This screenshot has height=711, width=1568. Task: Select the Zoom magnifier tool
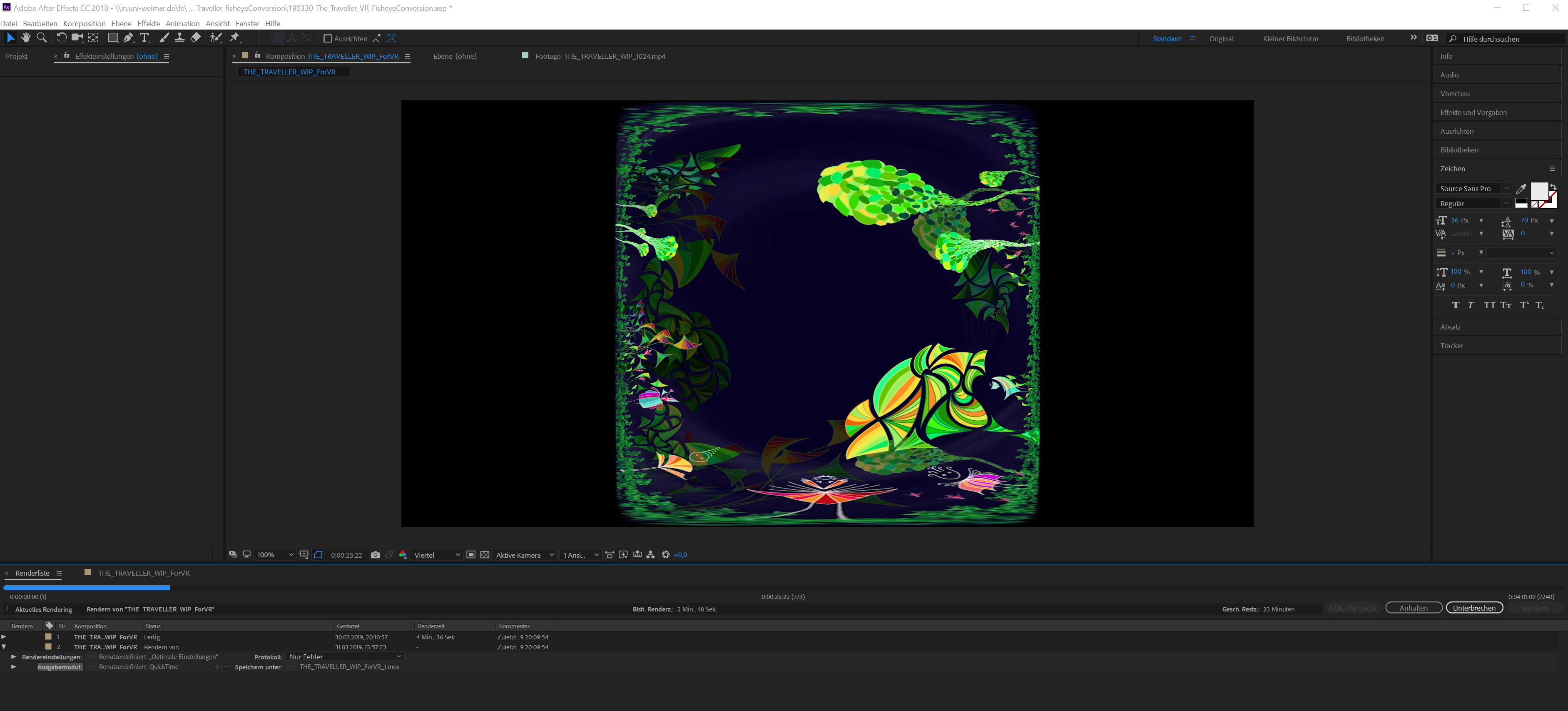click(41, 38)
